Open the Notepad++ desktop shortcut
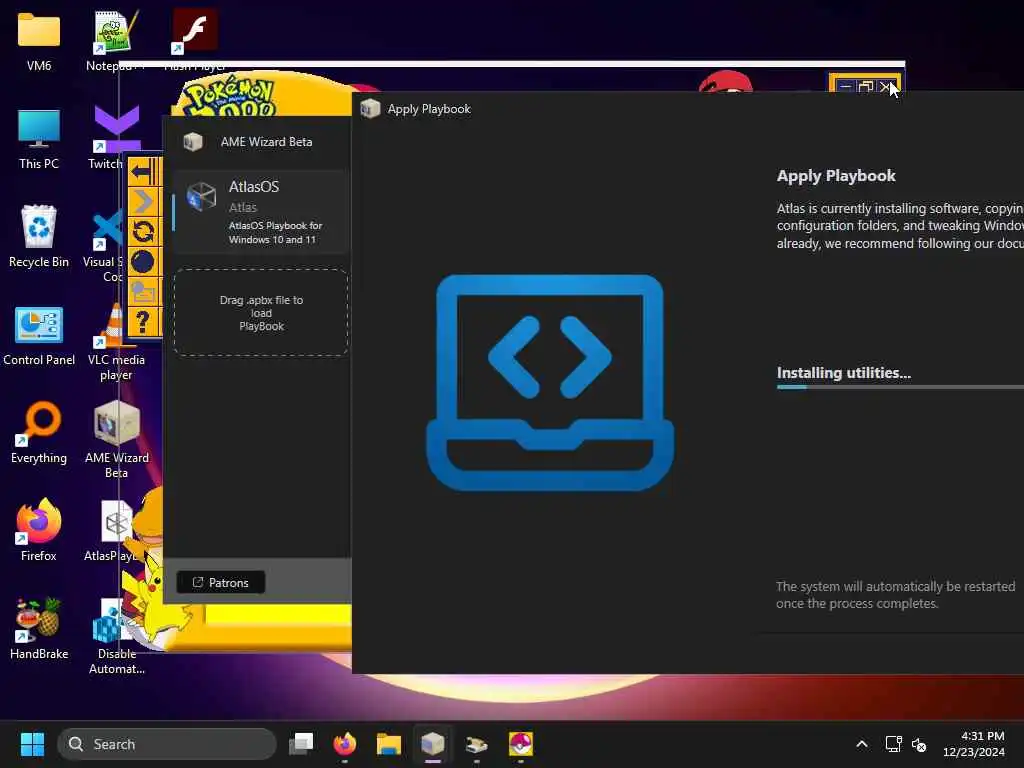The image size is (1024, 768). click(x=115, y=41)
